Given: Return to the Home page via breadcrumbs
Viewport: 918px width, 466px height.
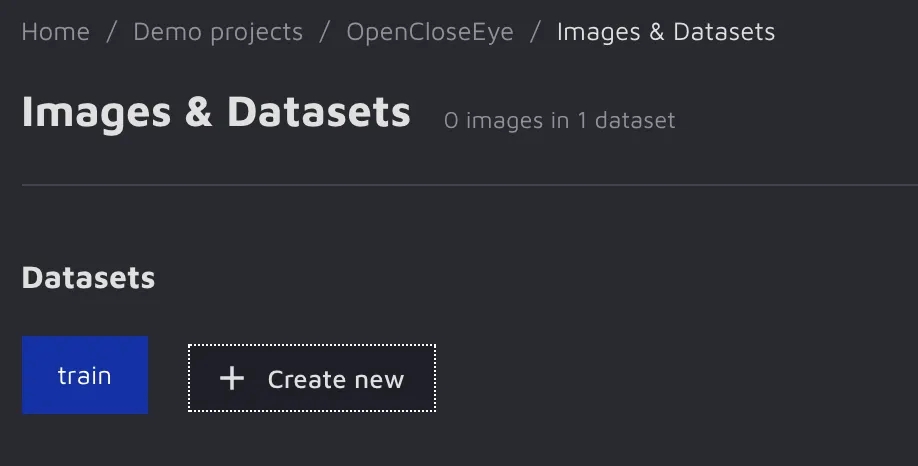Looking at the screenshot, I should coord(55,32).
